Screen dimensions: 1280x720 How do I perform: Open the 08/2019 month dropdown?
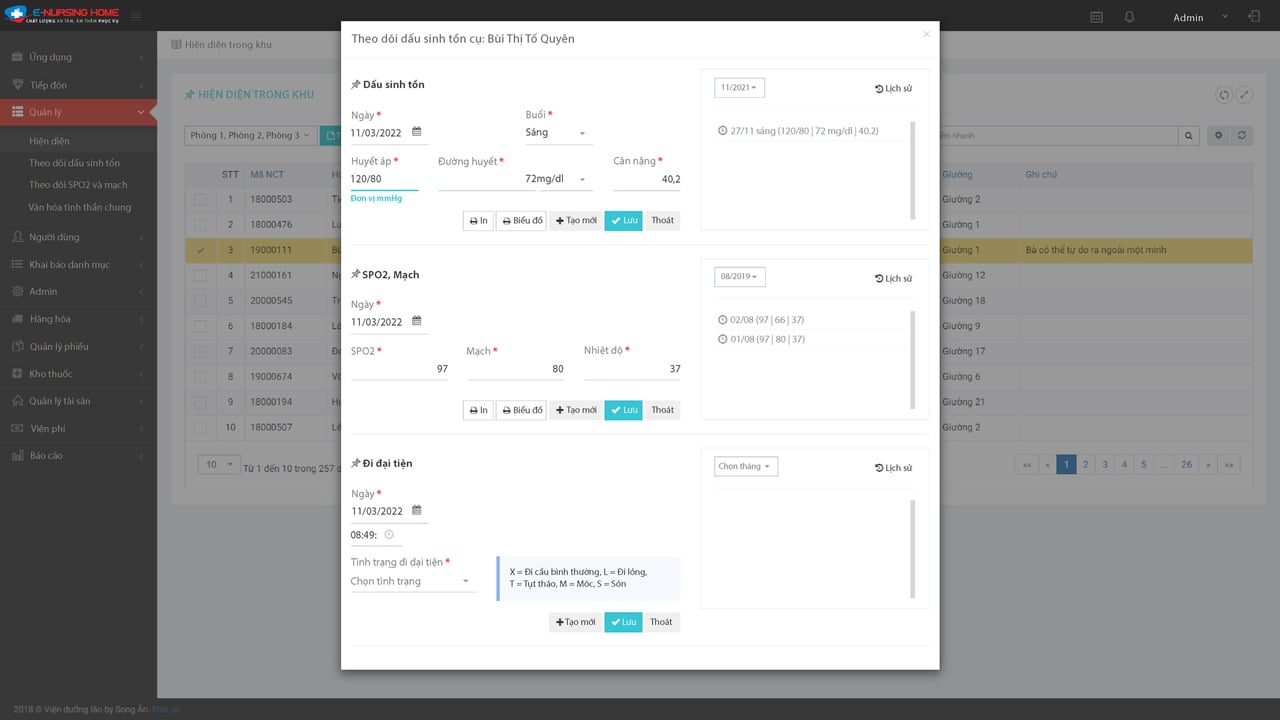(739, 276)
